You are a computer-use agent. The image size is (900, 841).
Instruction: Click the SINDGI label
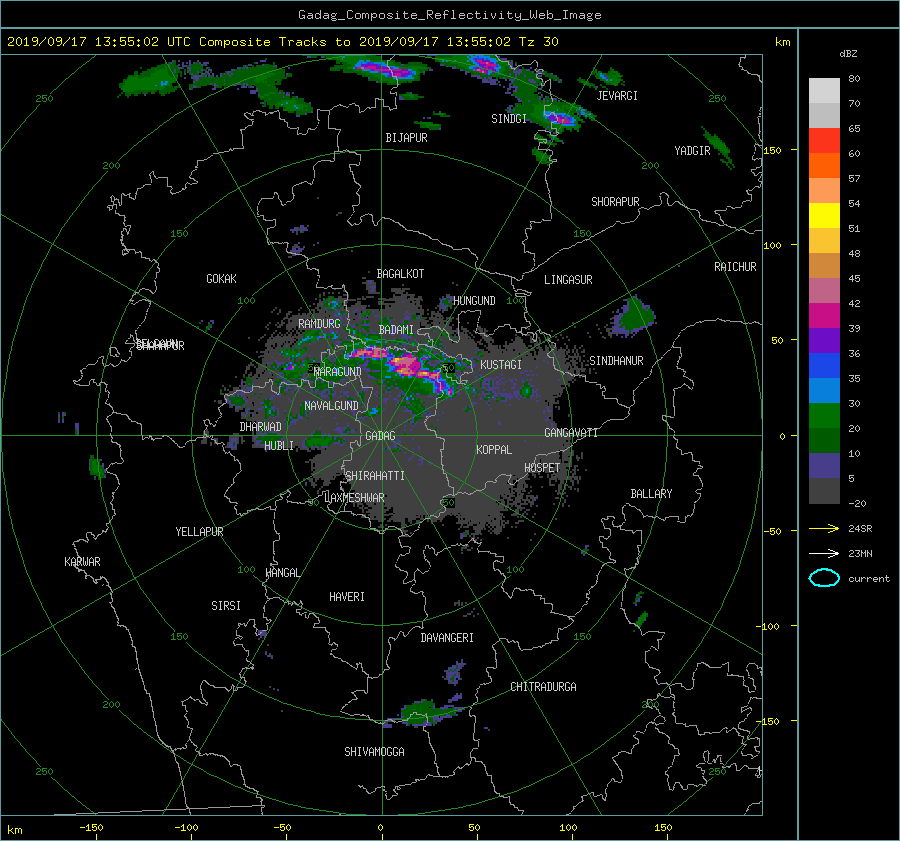point(509,118)
